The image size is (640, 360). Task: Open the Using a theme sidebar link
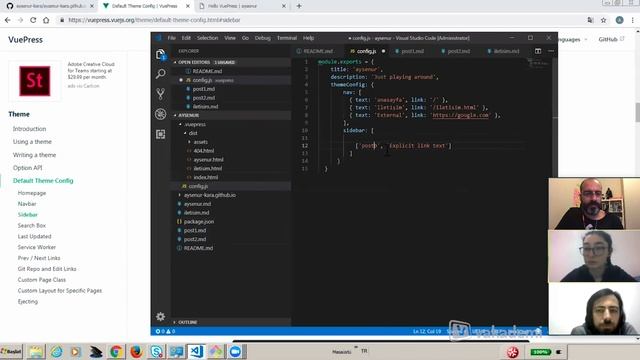click(32, 142)
